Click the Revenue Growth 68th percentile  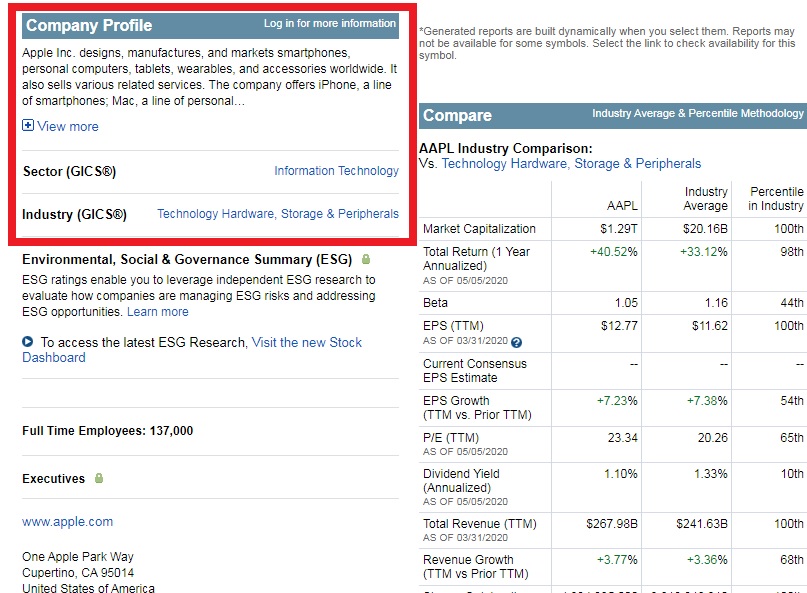pyautogui.click(x=792, y=560)
